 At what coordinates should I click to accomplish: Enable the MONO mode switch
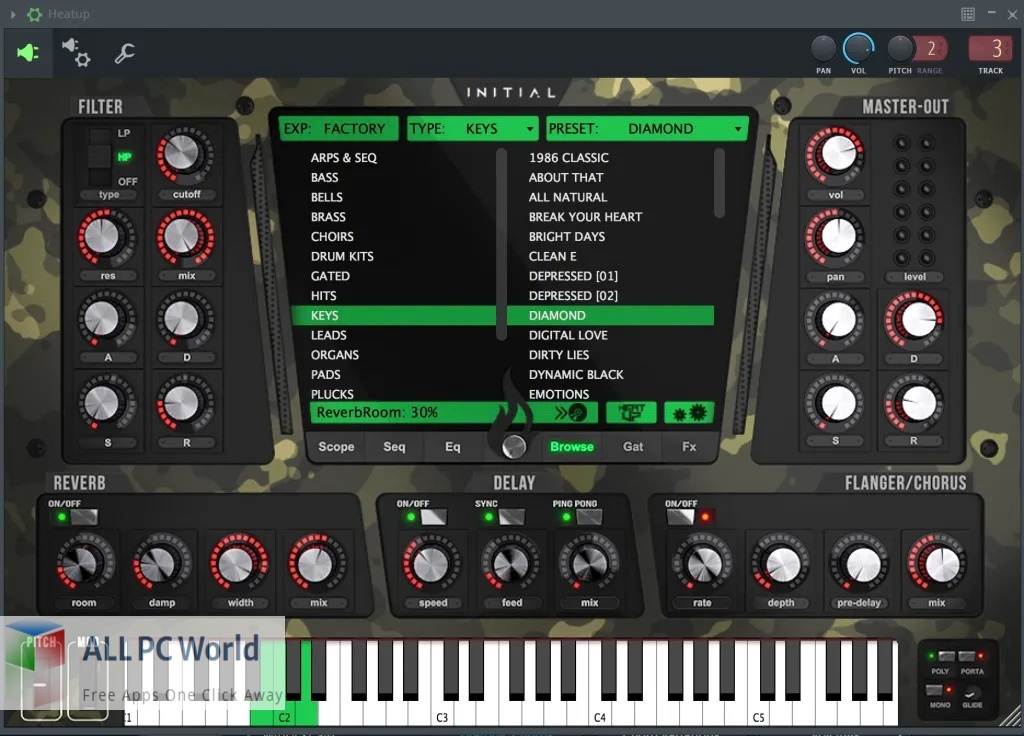coord(935,690)
